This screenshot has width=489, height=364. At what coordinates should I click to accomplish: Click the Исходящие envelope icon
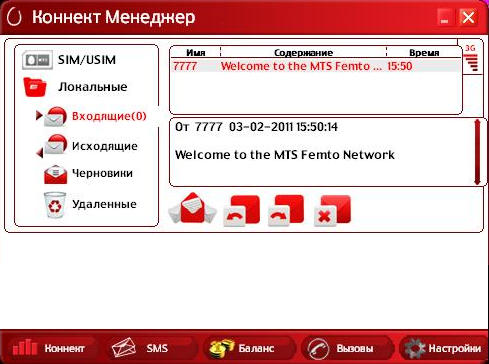click(x=55, y=145)
